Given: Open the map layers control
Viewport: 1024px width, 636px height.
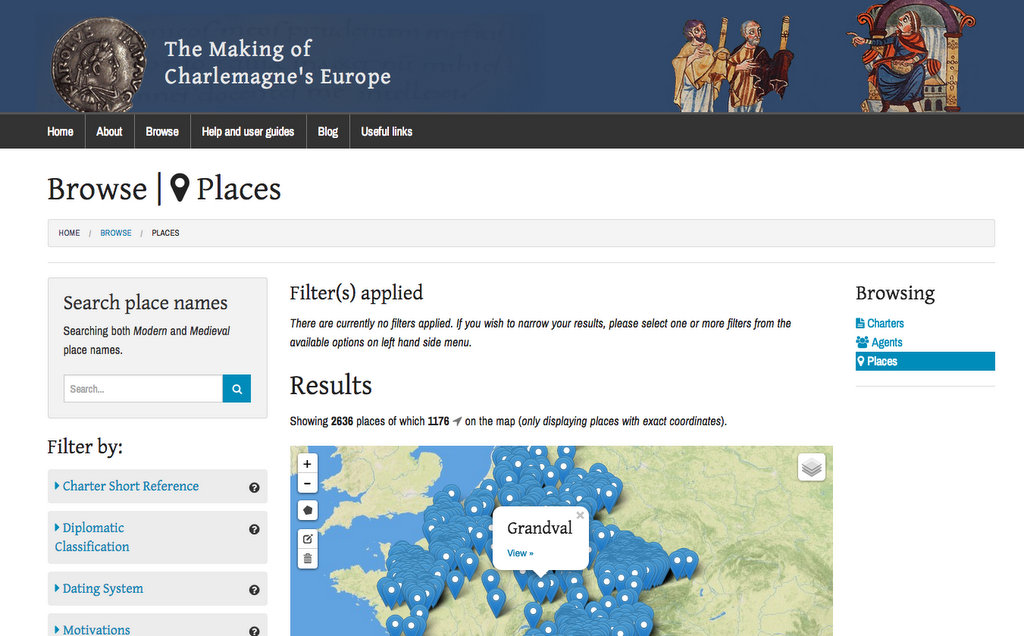Looking at the screenshot, I should [811, 468].
